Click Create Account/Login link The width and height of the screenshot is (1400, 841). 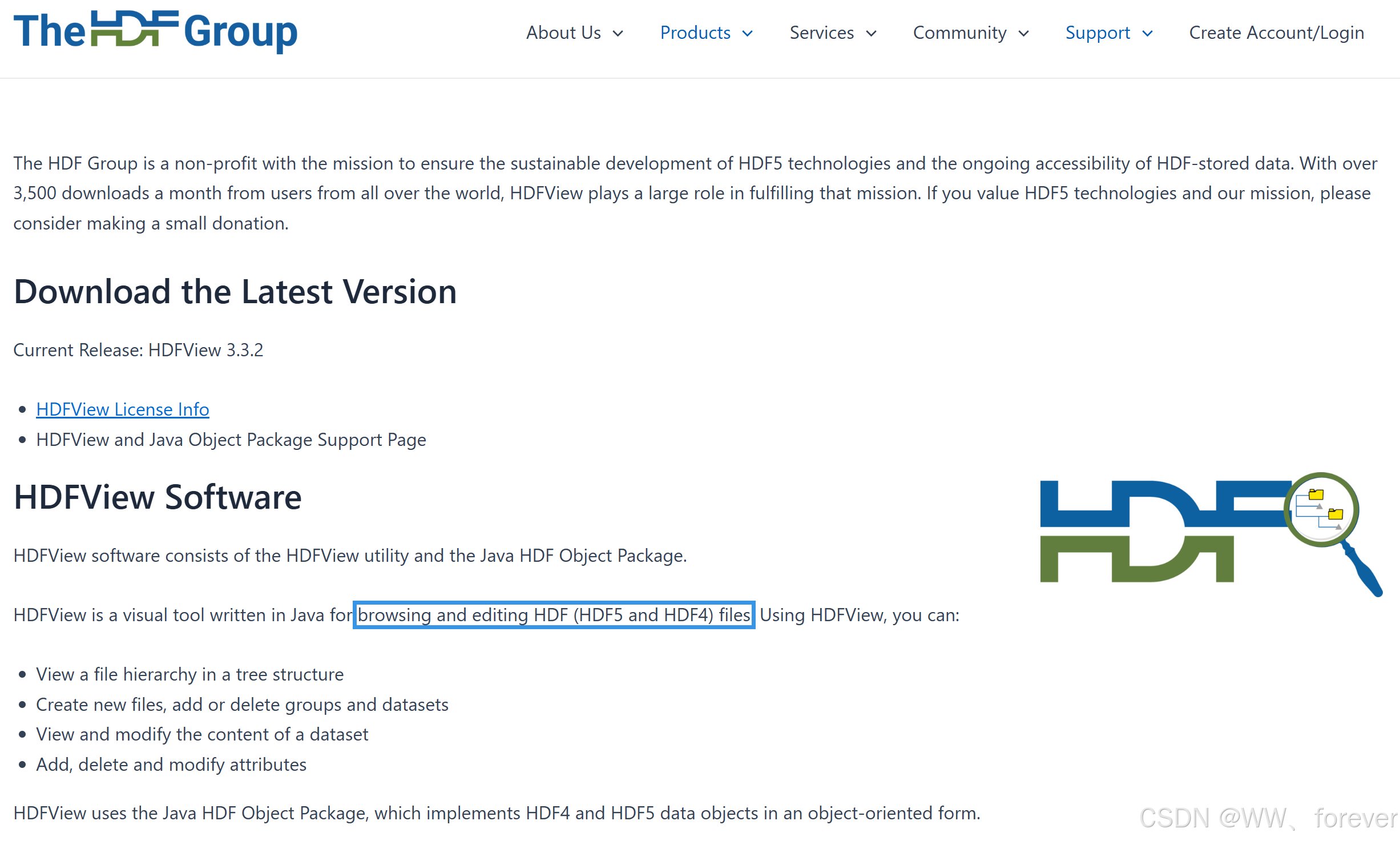click(x=1276, y=33)
